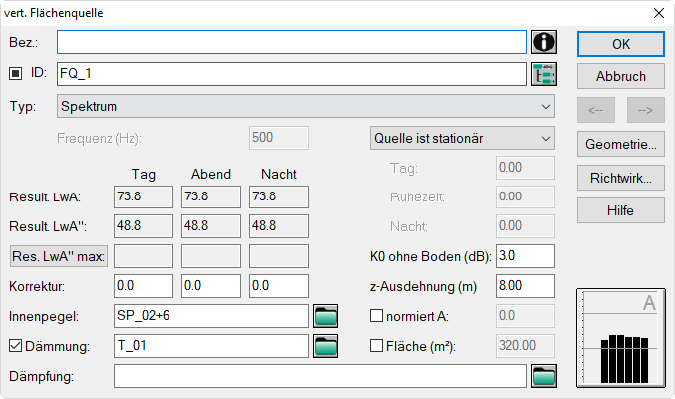Open the Geometrie... dialog
This screenshot has height=399, width=675.
621,144
